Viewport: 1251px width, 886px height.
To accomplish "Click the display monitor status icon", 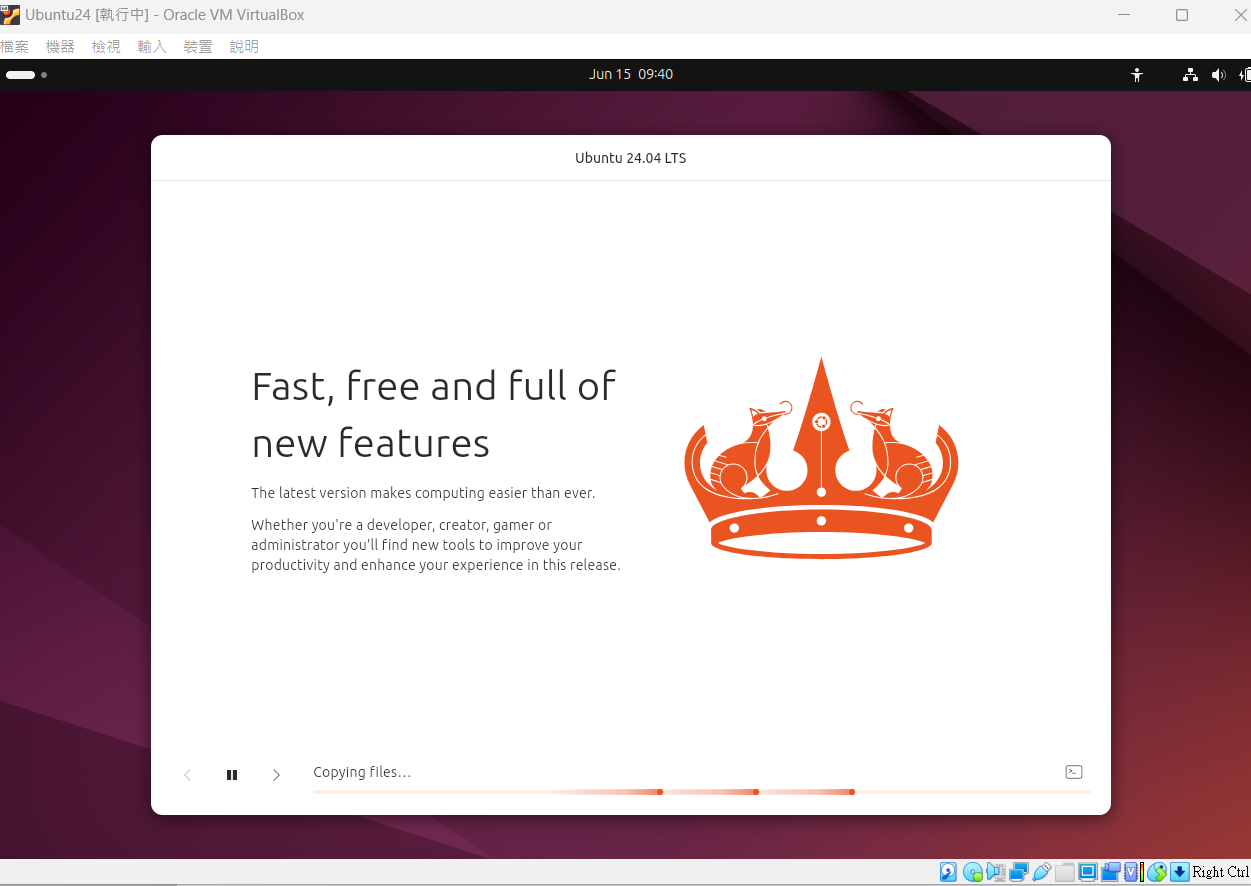I will coord(1088,872).
